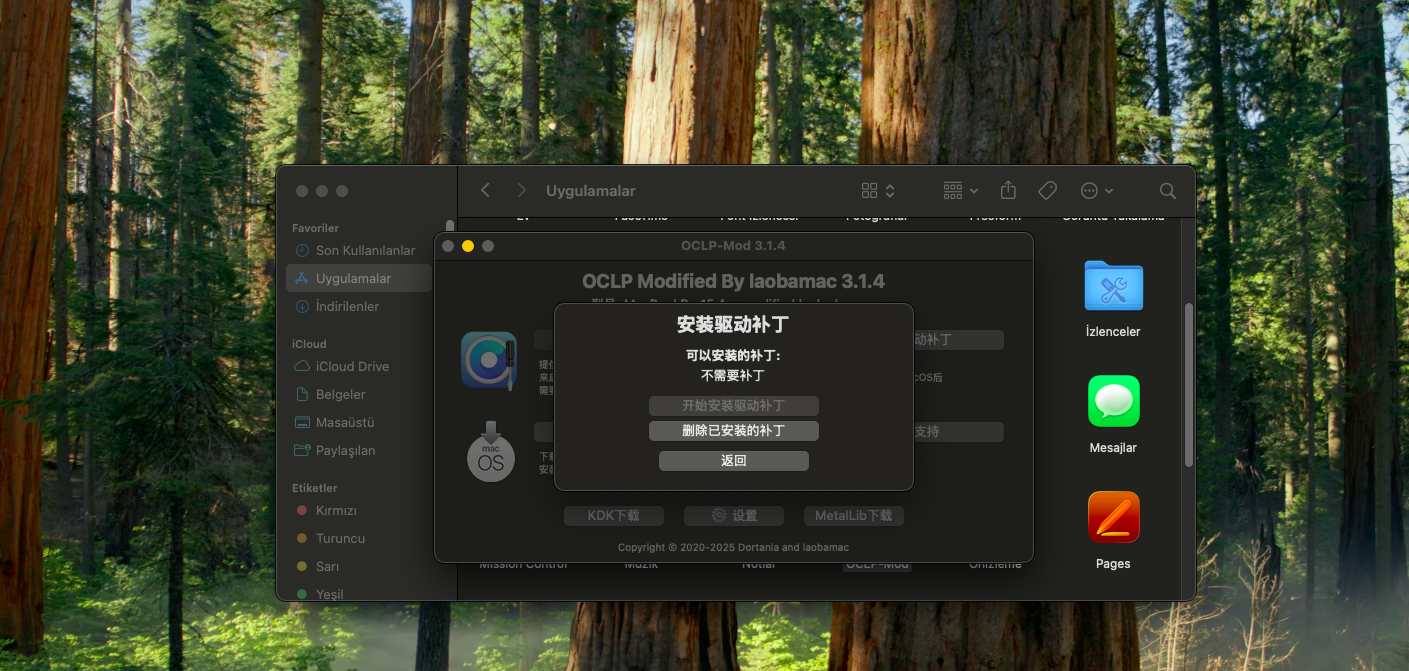Open the Pages app icon
Screen dimensions: 1409x671
(1113, 518)
